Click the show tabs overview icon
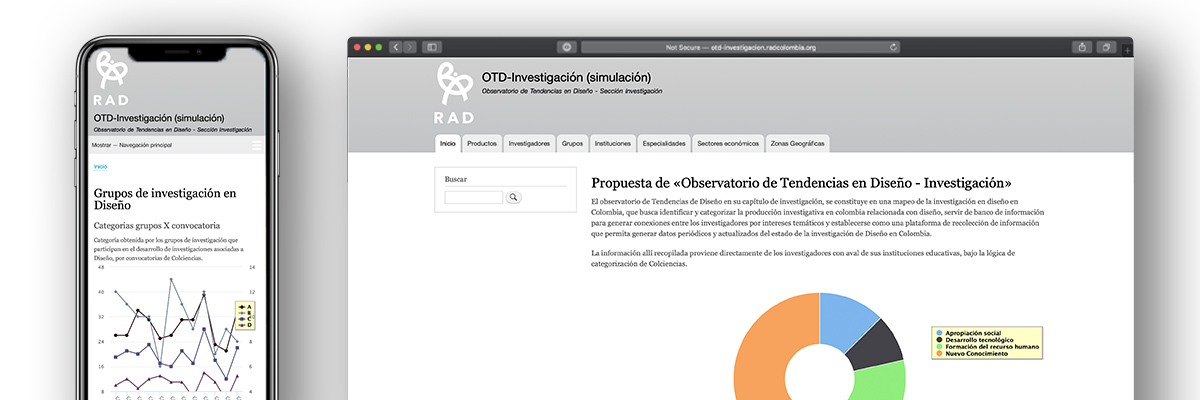This screenshot has width=1200, height=400. tap(1107, 47)
